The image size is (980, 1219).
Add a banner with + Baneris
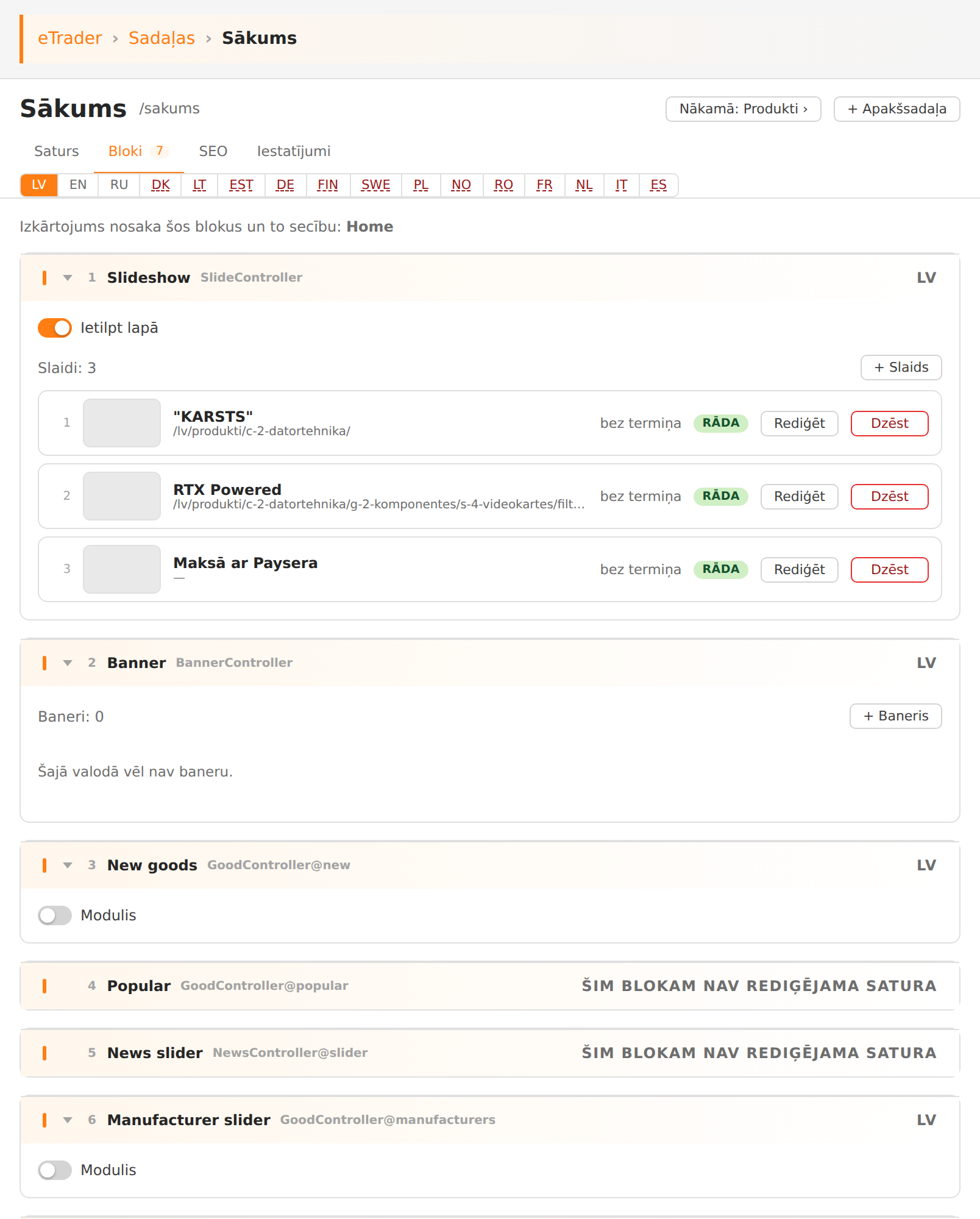pos(896,716)
